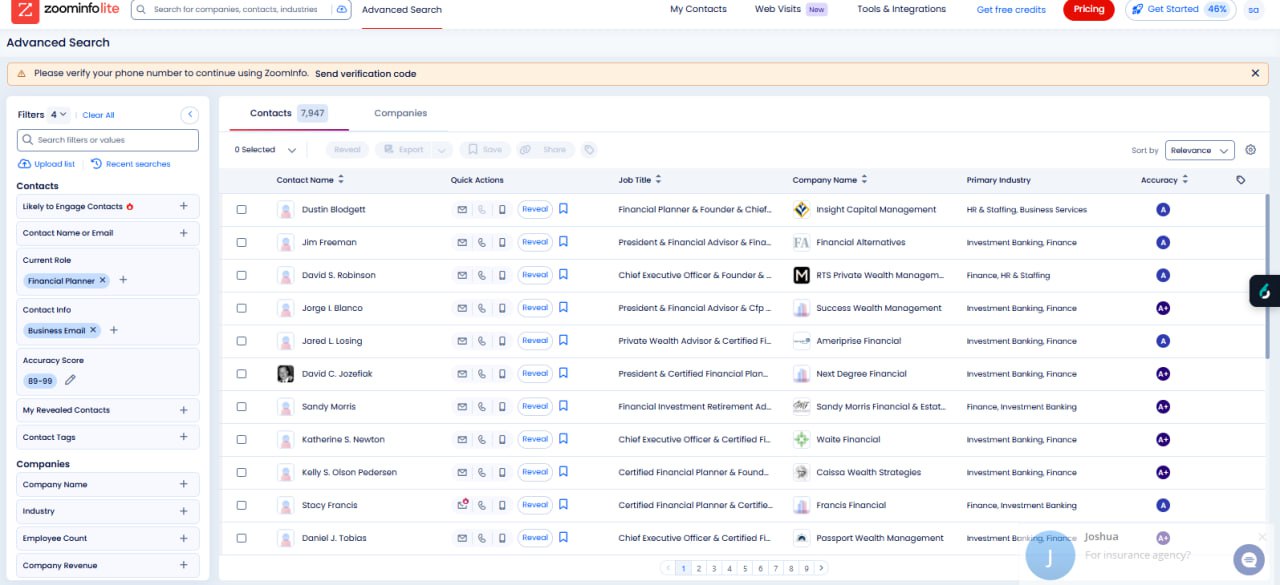The image size is (1280, 585).
Task: Bookmark contact Jorge I. Blanco
Action: click(x=564, y=308)
